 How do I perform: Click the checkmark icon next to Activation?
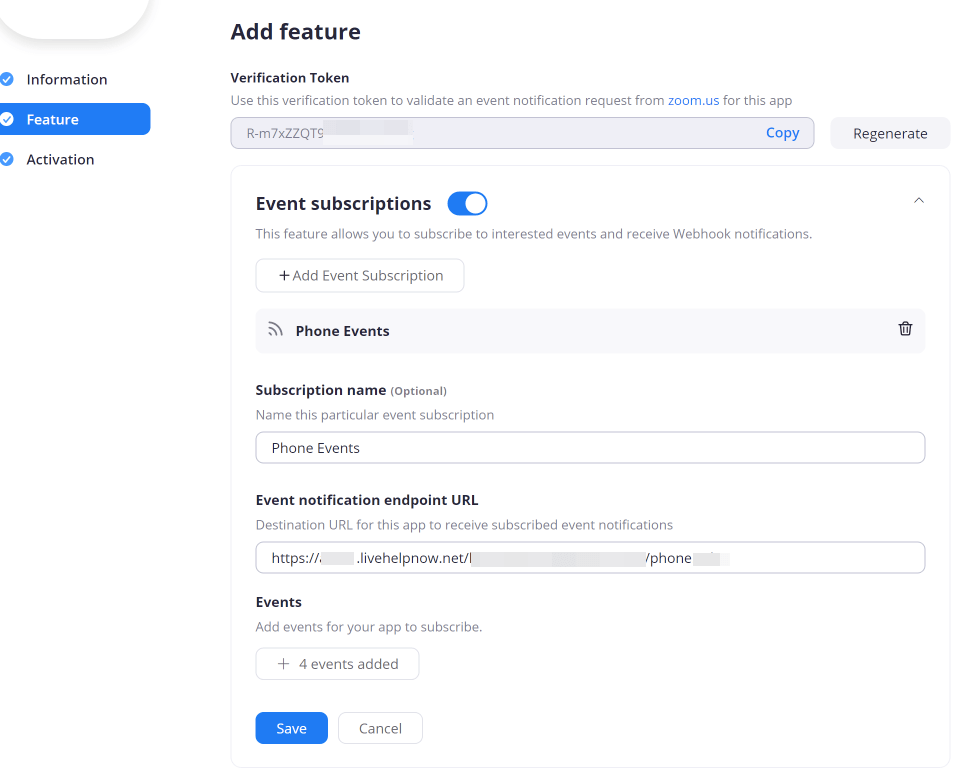click(10, 159)
